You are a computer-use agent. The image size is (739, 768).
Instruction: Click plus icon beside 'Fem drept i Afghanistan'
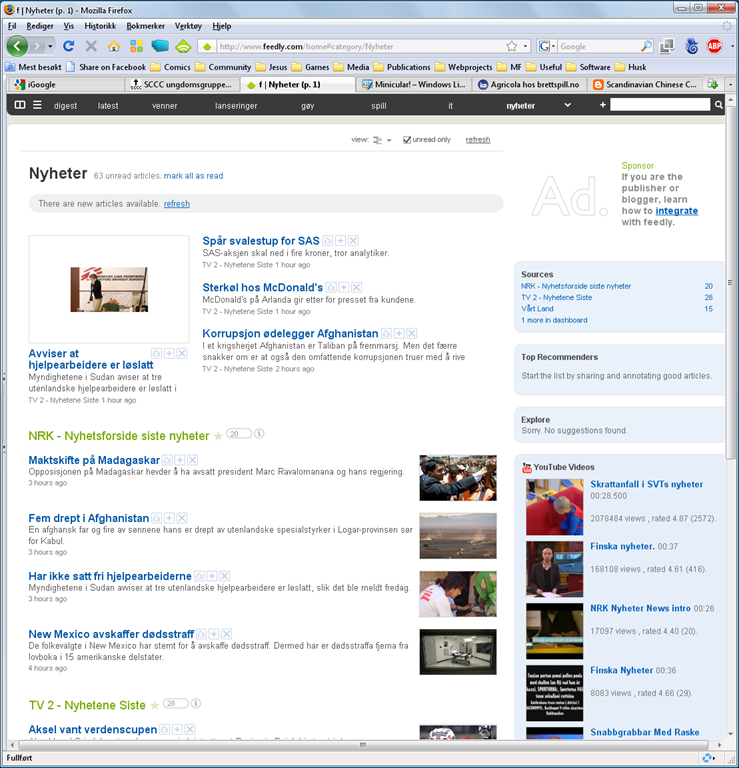(x=169, y=518)
